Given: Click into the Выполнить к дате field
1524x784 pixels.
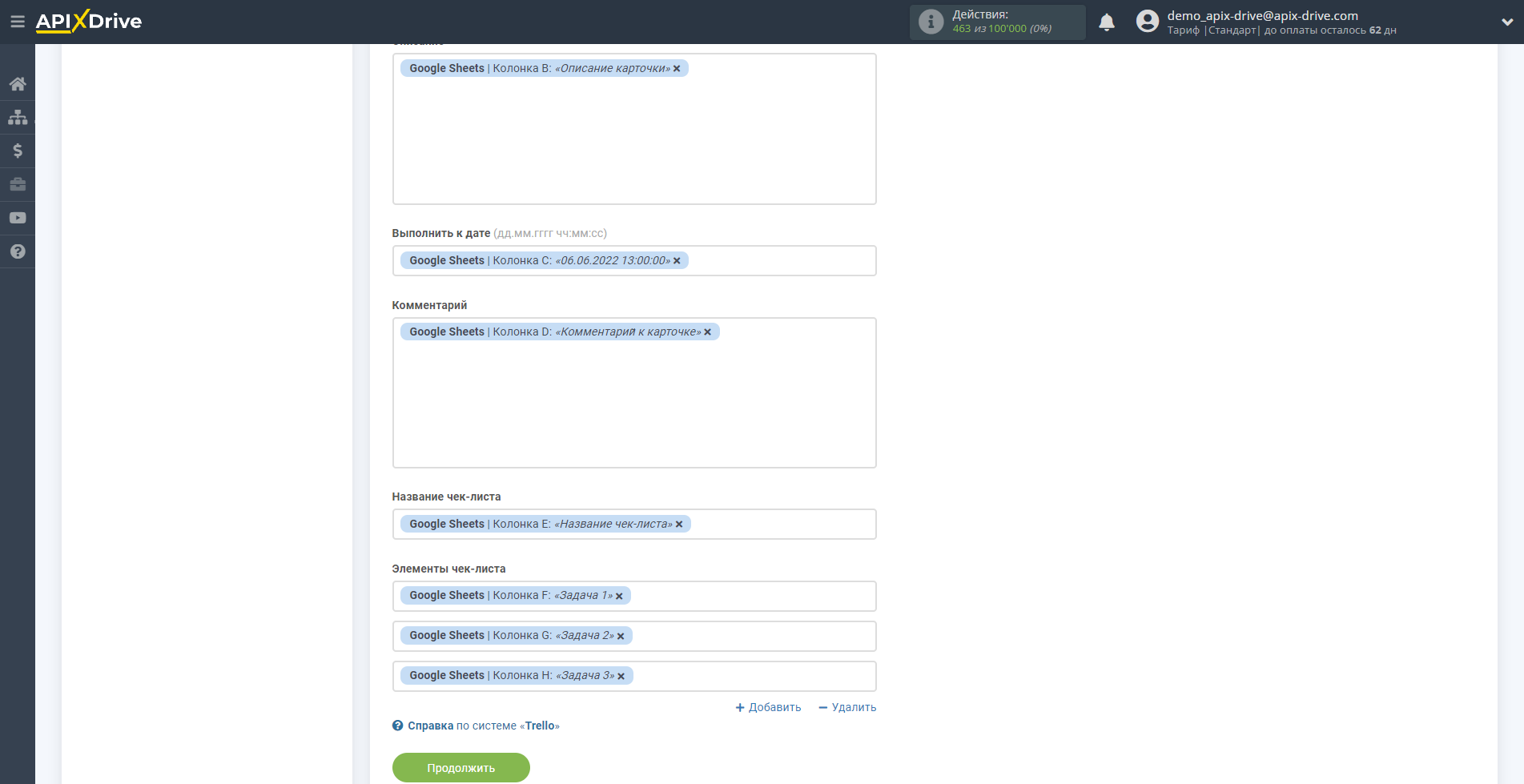Looking at the screenshot, I should click(x=634, y=260).
